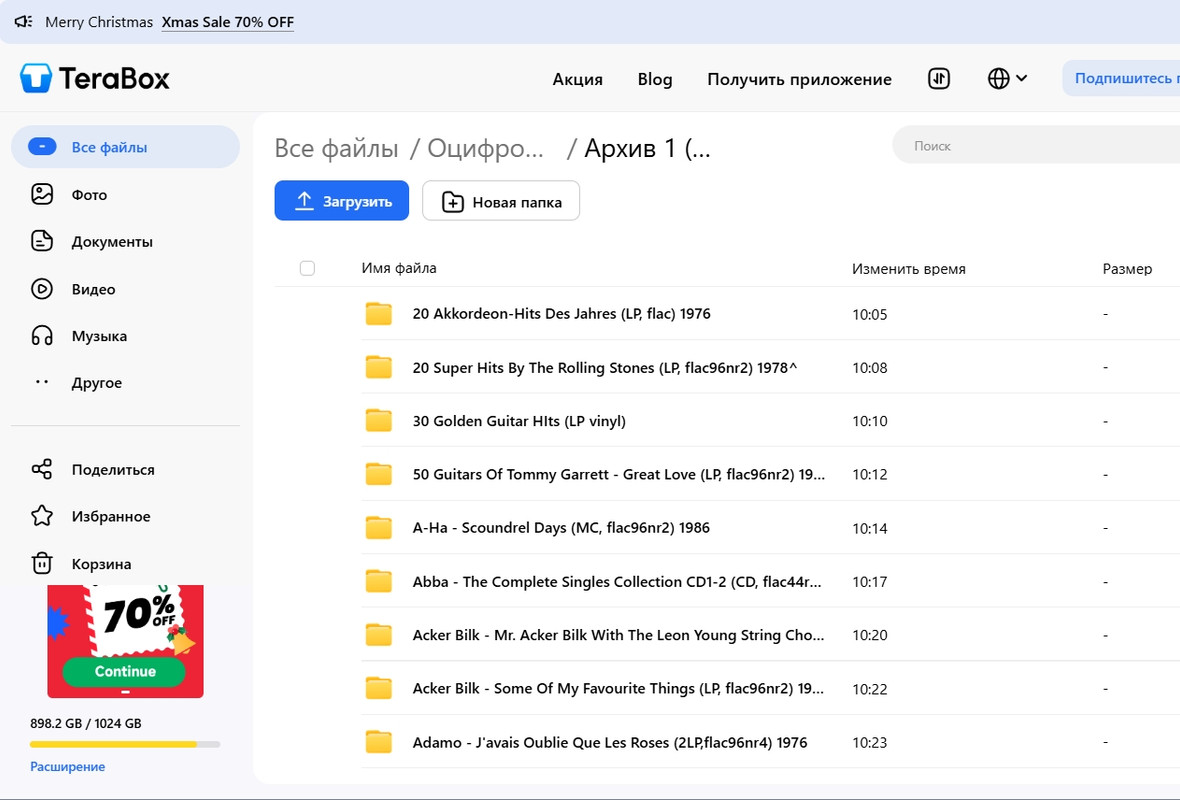Open Получить приложение menu item
This screenshot has width=1180, height=800.
(x=799, y=79)
